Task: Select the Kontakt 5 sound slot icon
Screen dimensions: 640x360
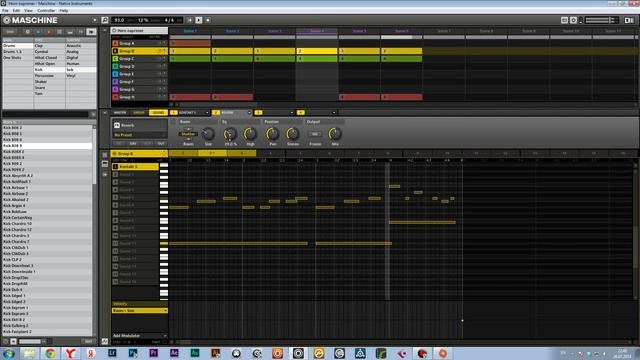Action: click(116, 167)
